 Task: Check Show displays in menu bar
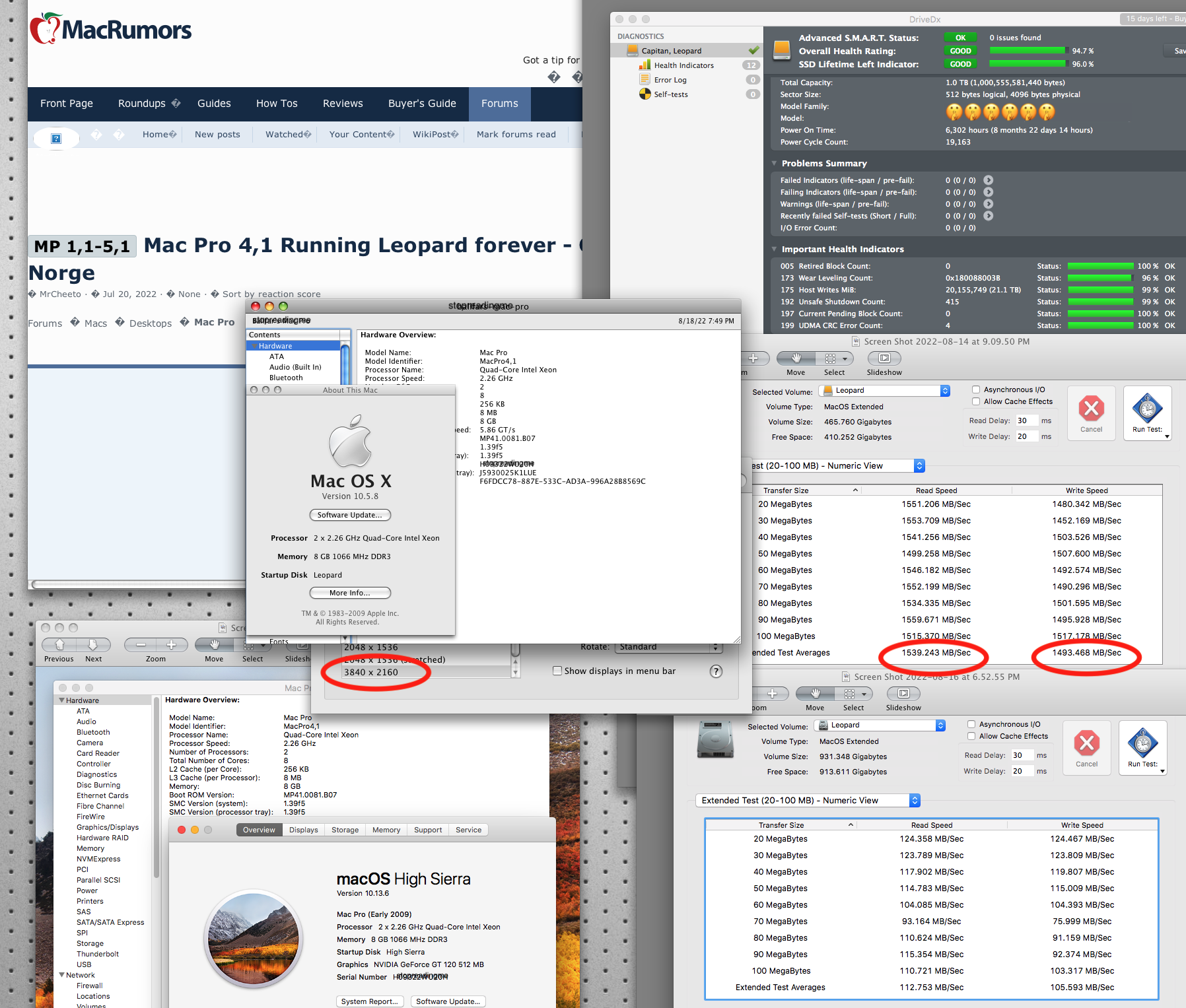[x=557, y=671]
